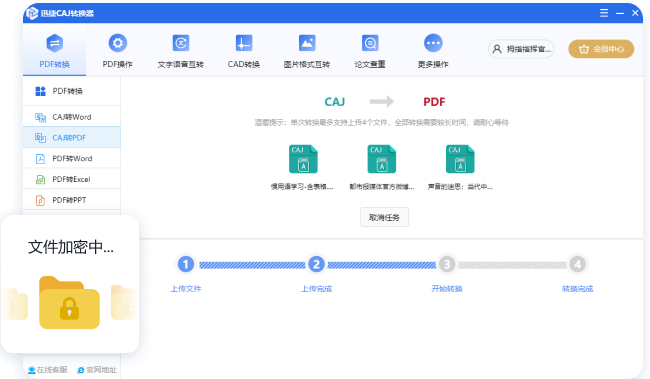The width and height of the screenshot is (650, 379).
Task: Click step 4 circle 转换完成
Action: [x=577, y=264]
